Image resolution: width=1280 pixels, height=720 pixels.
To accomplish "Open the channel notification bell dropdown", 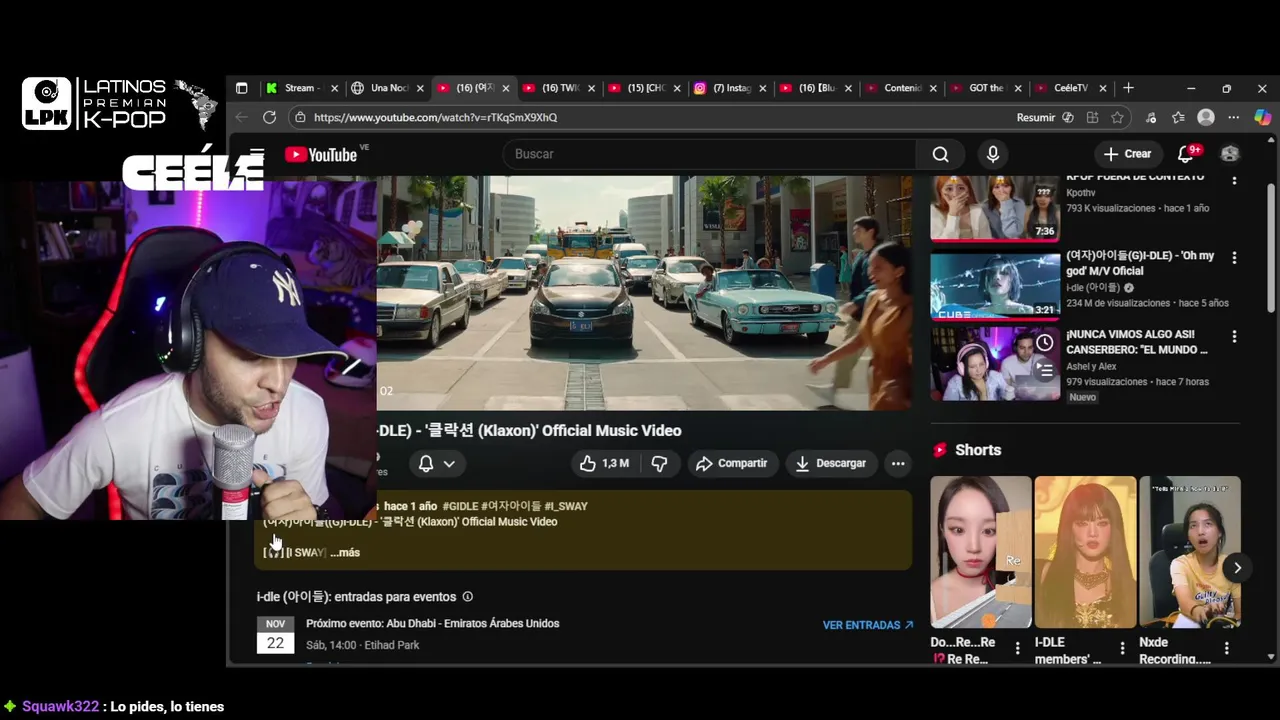I will [437, 463].
